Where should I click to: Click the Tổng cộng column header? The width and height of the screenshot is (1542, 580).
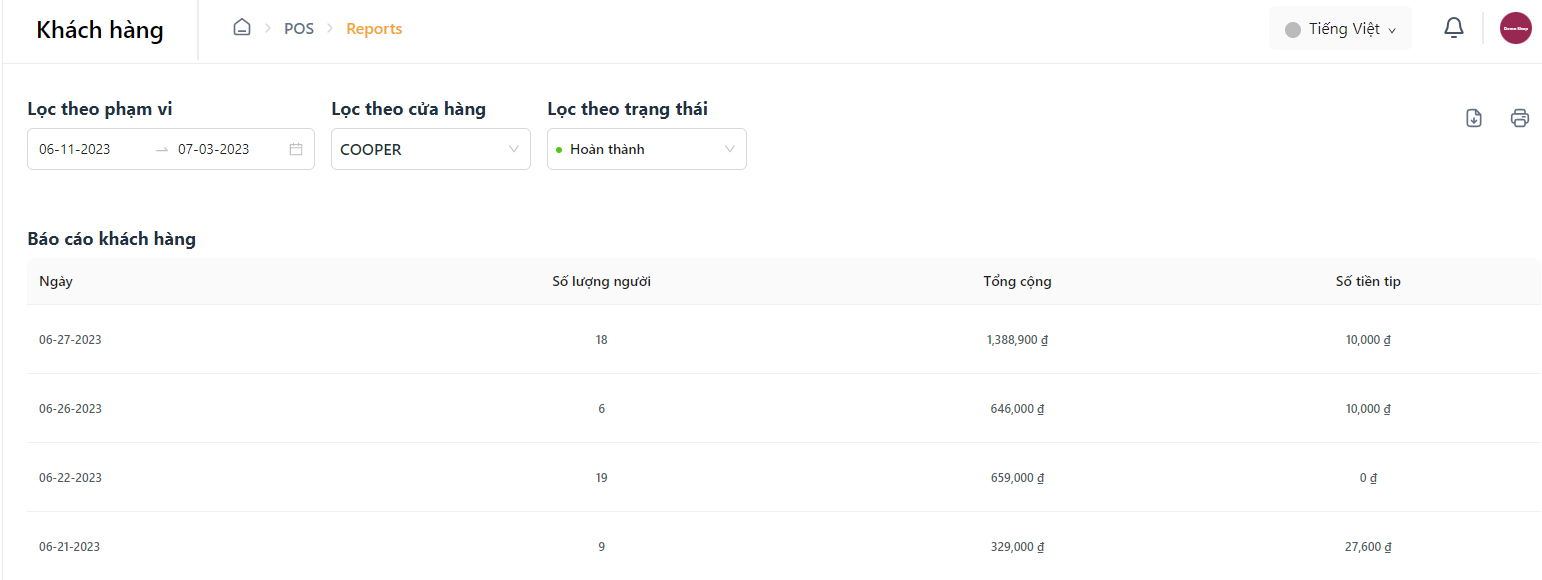coord(1017,281)
